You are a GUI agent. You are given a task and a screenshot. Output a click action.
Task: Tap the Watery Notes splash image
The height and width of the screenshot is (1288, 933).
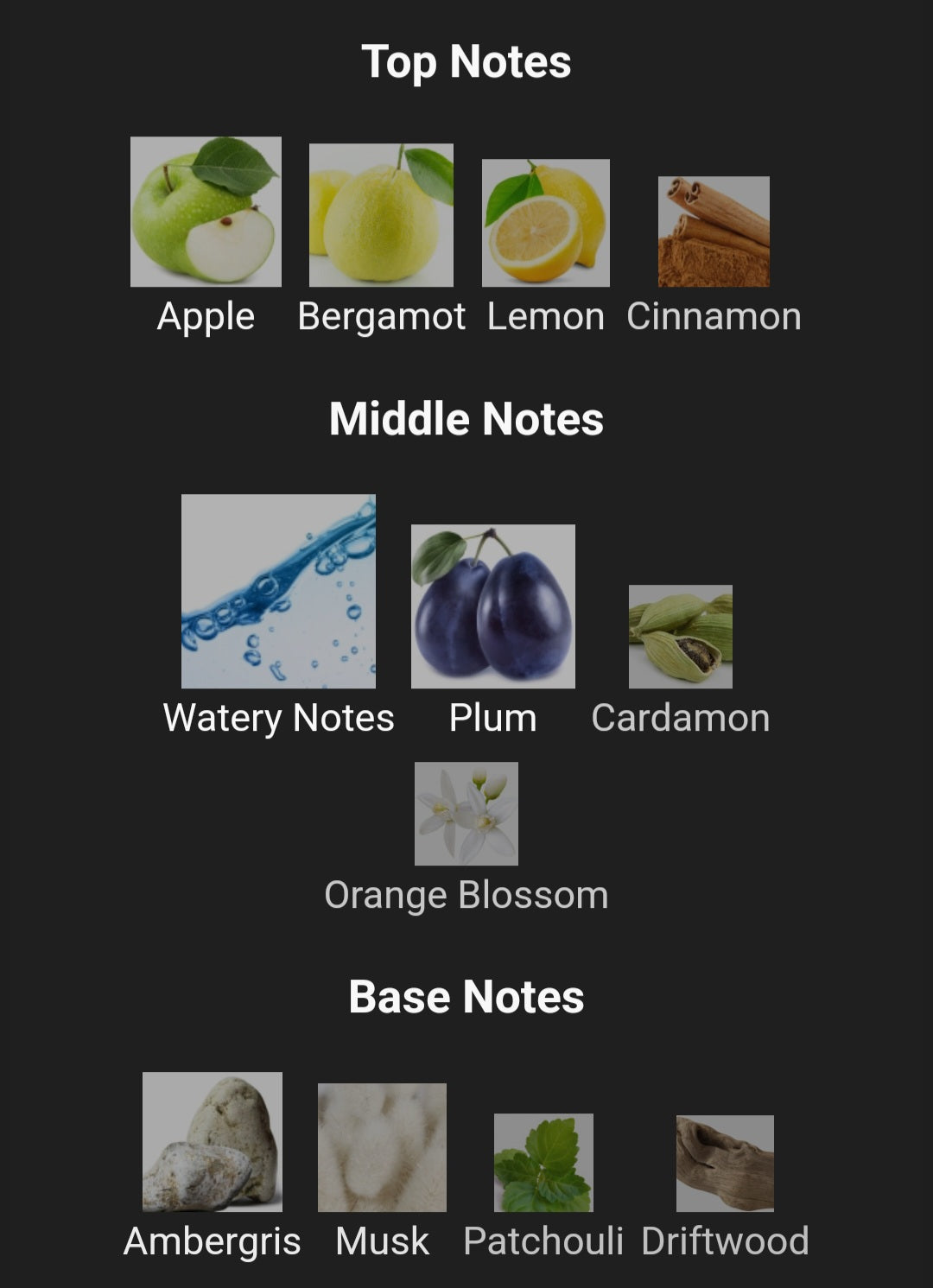(278, 591)
